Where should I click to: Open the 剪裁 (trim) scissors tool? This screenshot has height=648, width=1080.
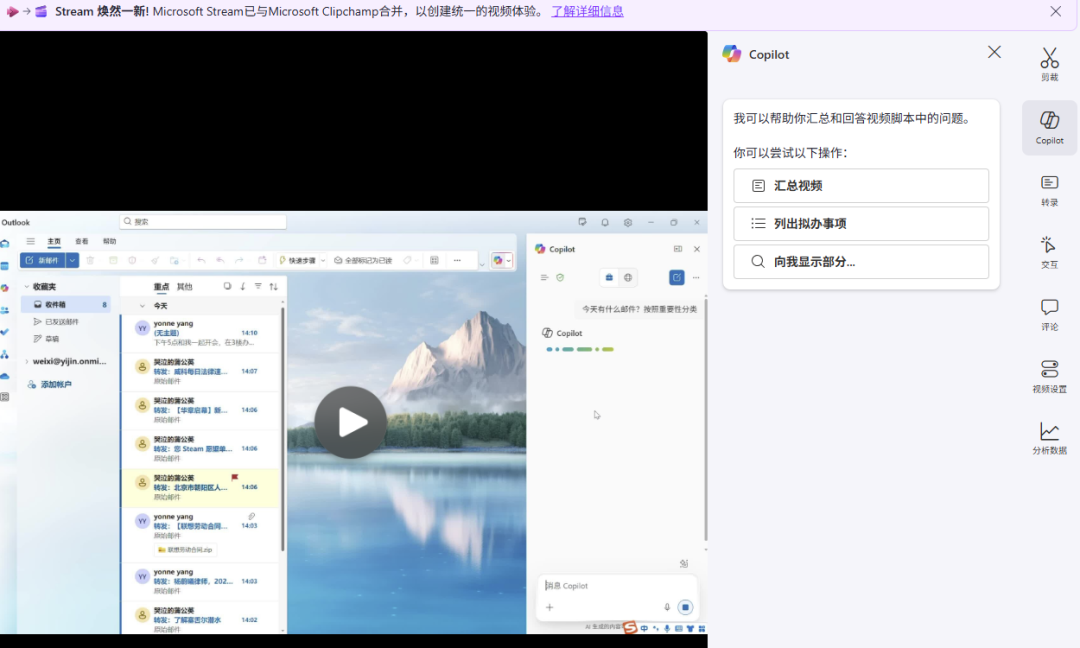pos(1049,64)
